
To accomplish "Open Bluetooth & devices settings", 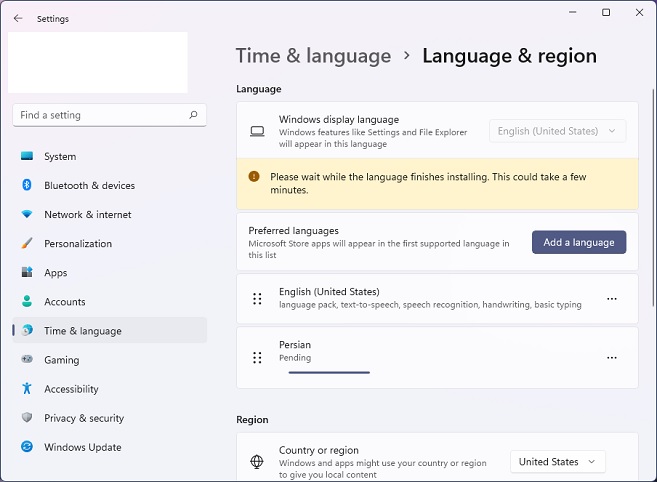I will coord(109,185).
